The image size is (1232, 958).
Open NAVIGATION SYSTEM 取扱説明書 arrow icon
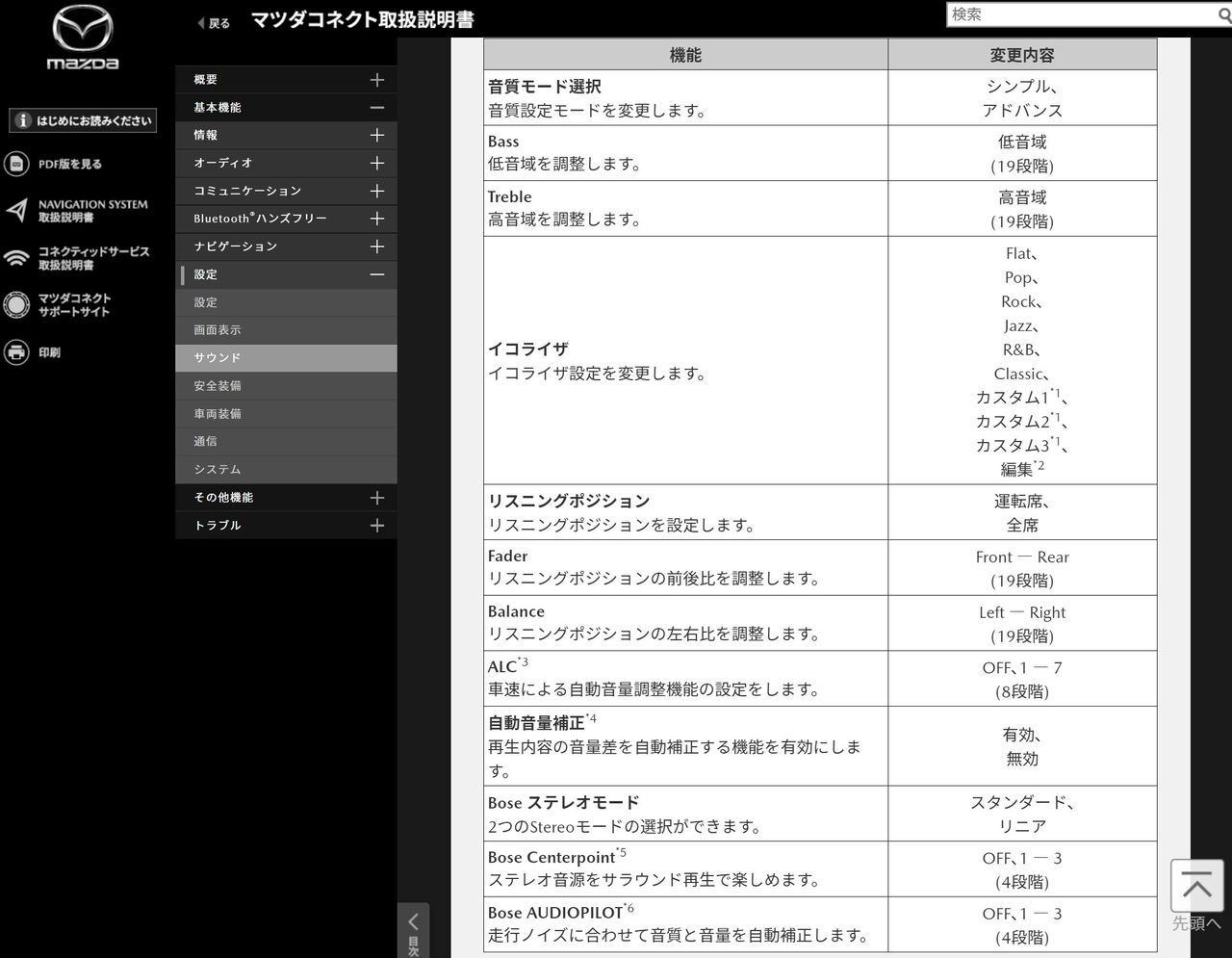tap(16, 211)
